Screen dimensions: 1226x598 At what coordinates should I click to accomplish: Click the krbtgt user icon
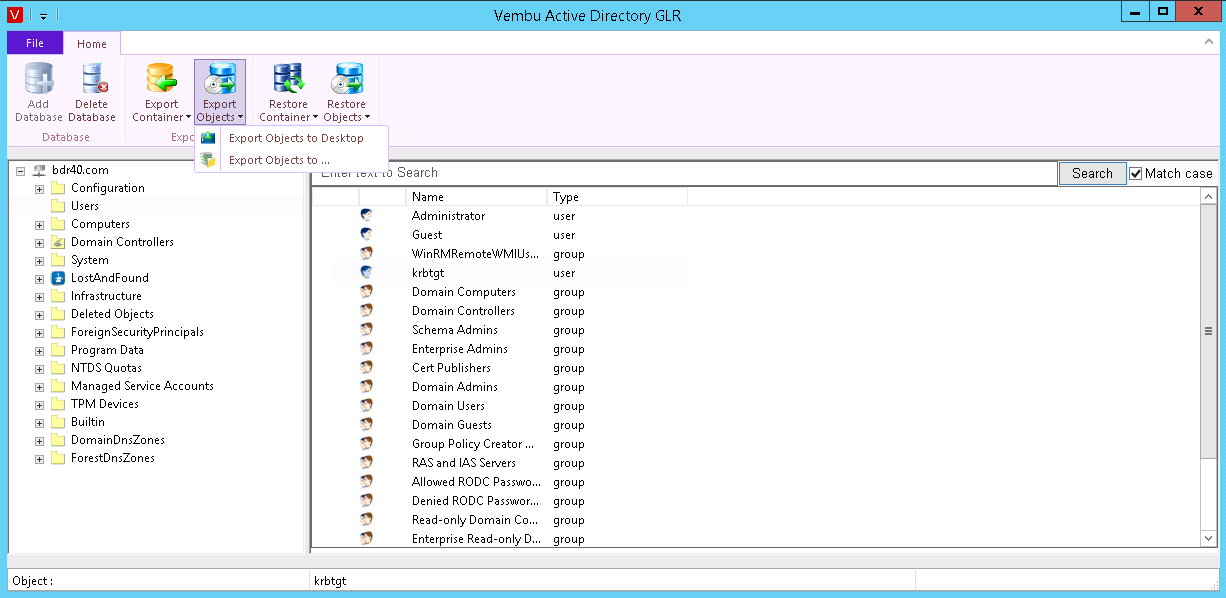[367, 273]
